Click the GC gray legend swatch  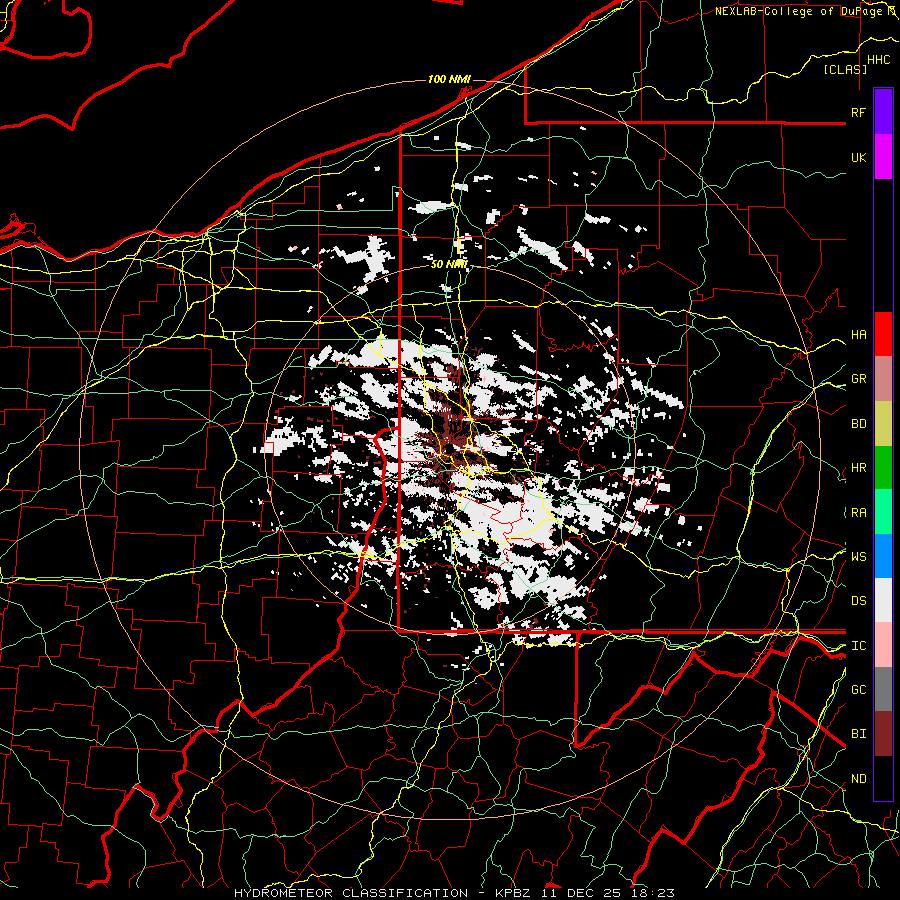[x=883, y=689]
